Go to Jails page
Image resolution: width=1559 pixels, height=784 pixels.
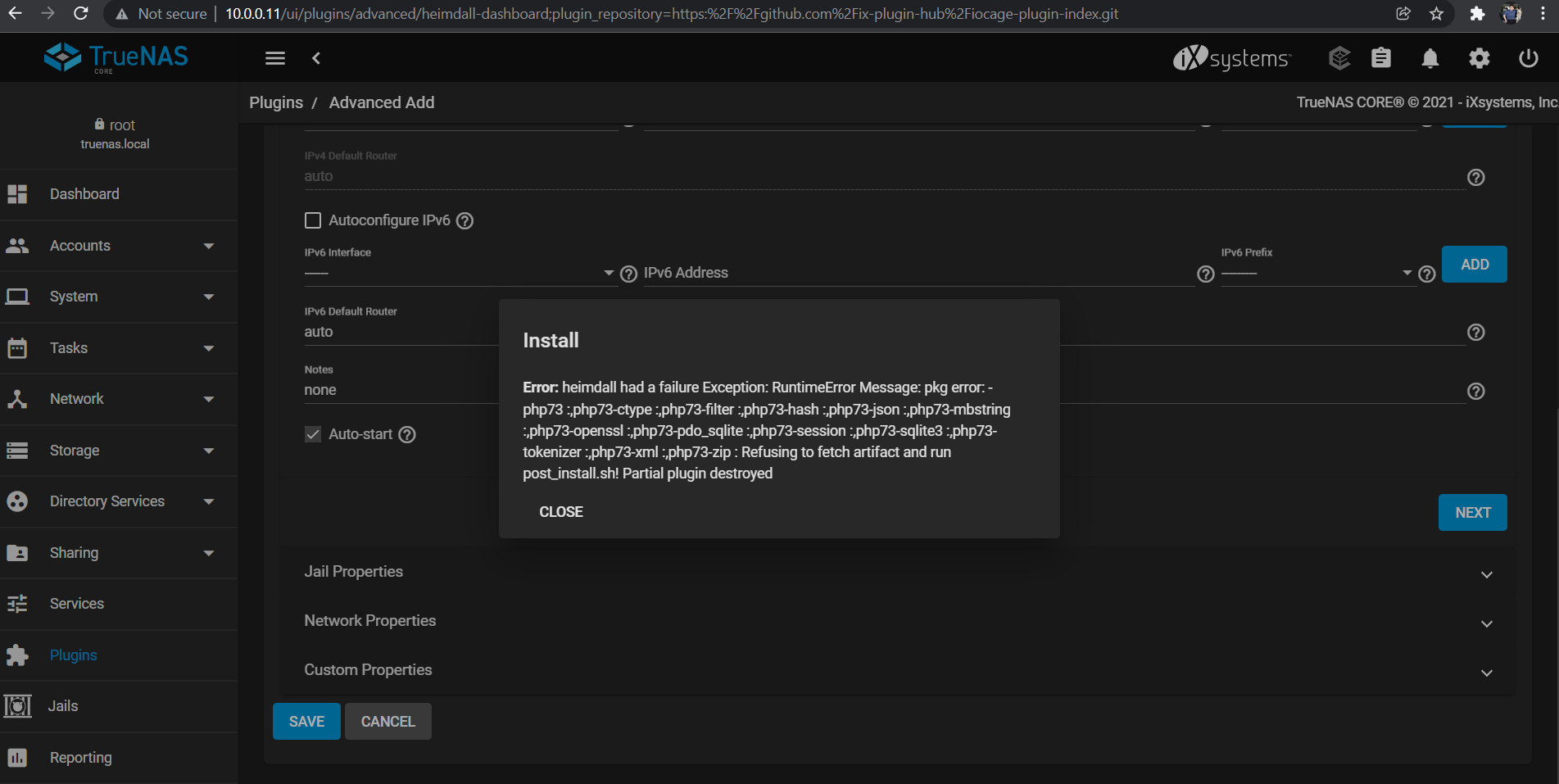(119, 706)
